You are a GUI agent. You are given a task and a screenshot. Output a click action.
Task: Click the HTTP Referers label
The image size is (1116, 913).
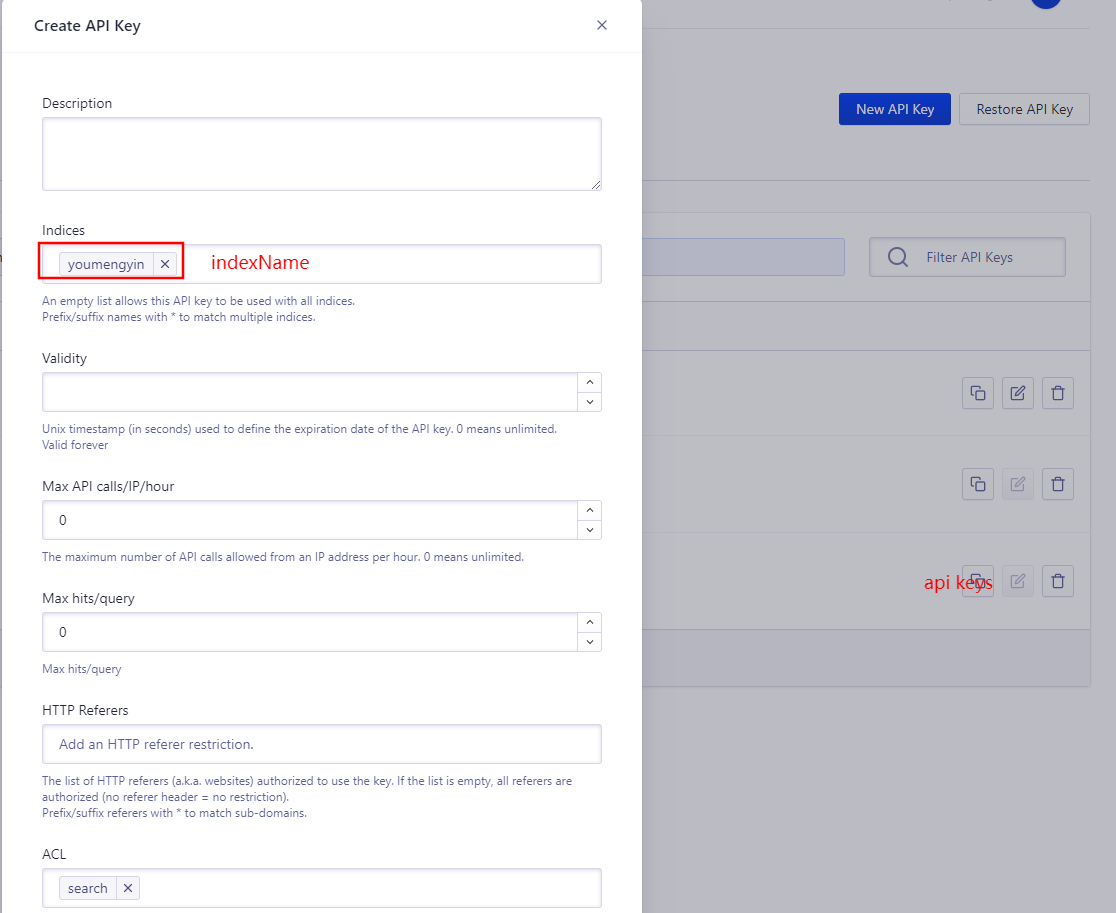point(85,710)
